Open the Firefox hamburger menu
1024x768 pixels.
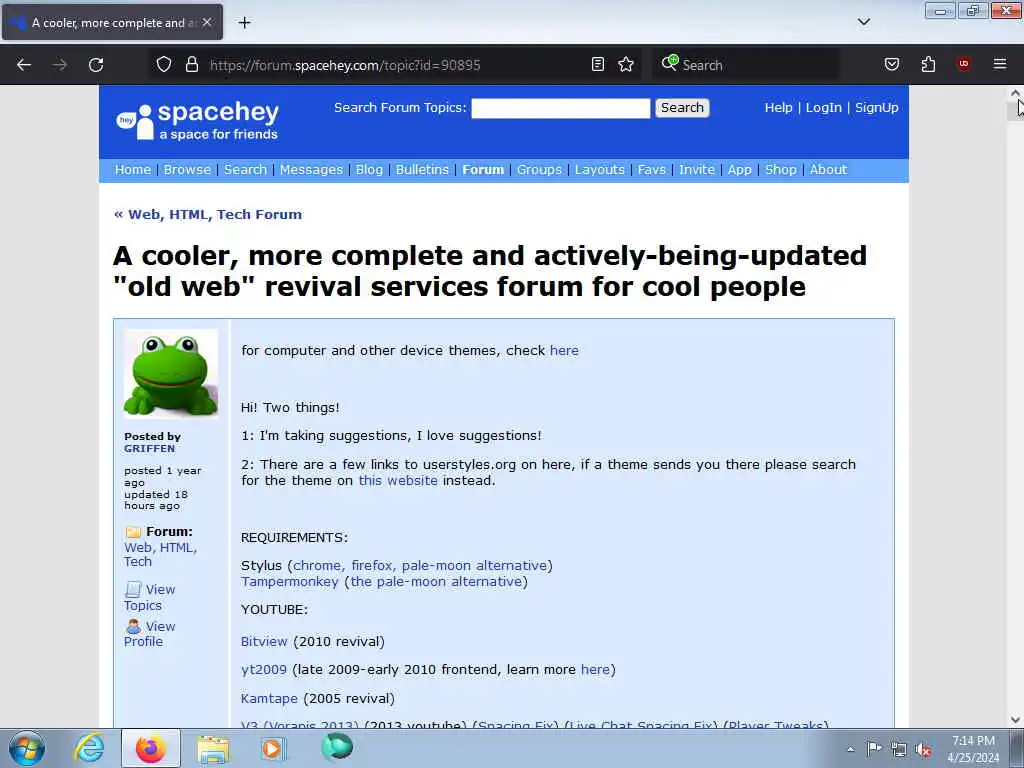(999, 64)
